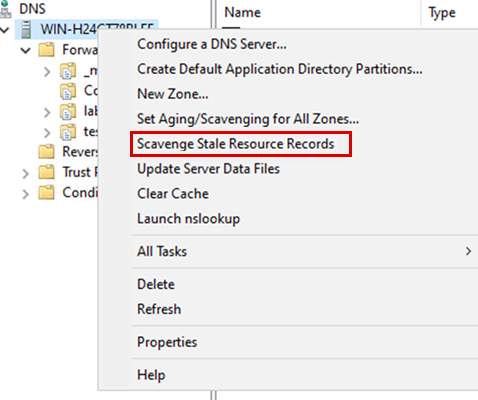478x400 pixels.
Task: Click the DNS root network icon
Action: point(5,9)
